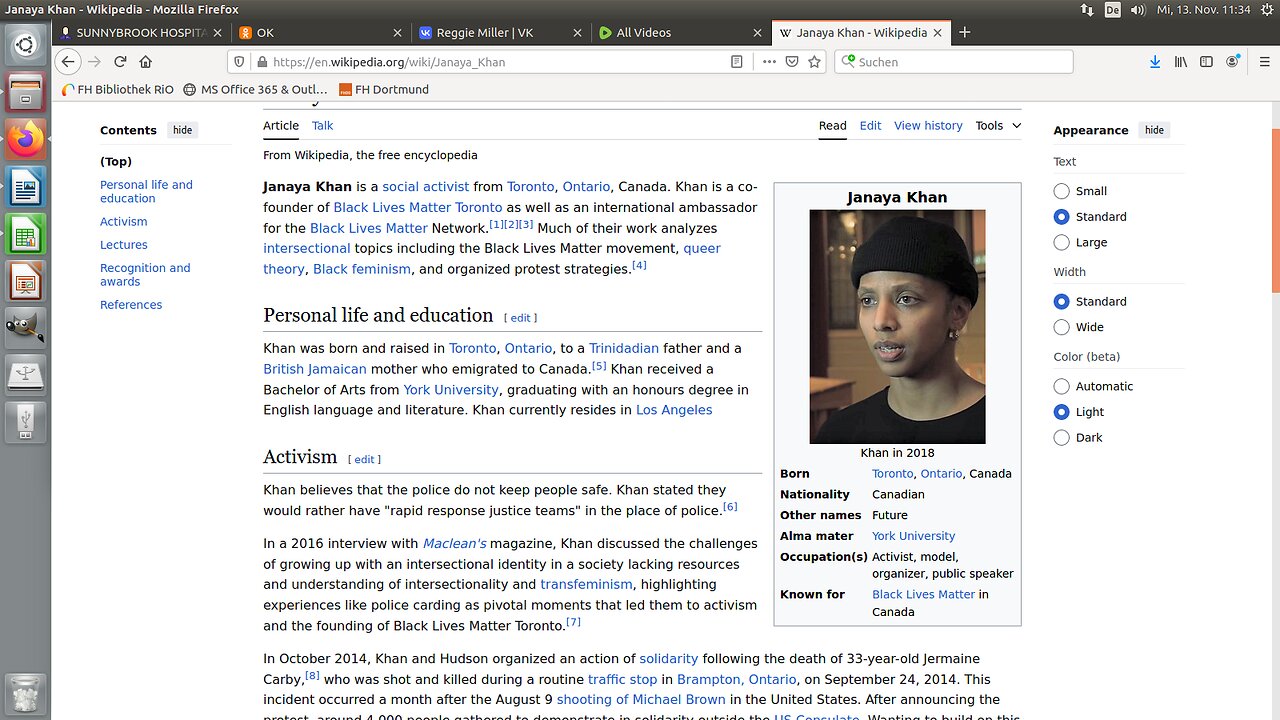Open the Firefox account avatar icon
Image resolution: width=1280 pixels, height=720 pixels.
point(1233,61)
